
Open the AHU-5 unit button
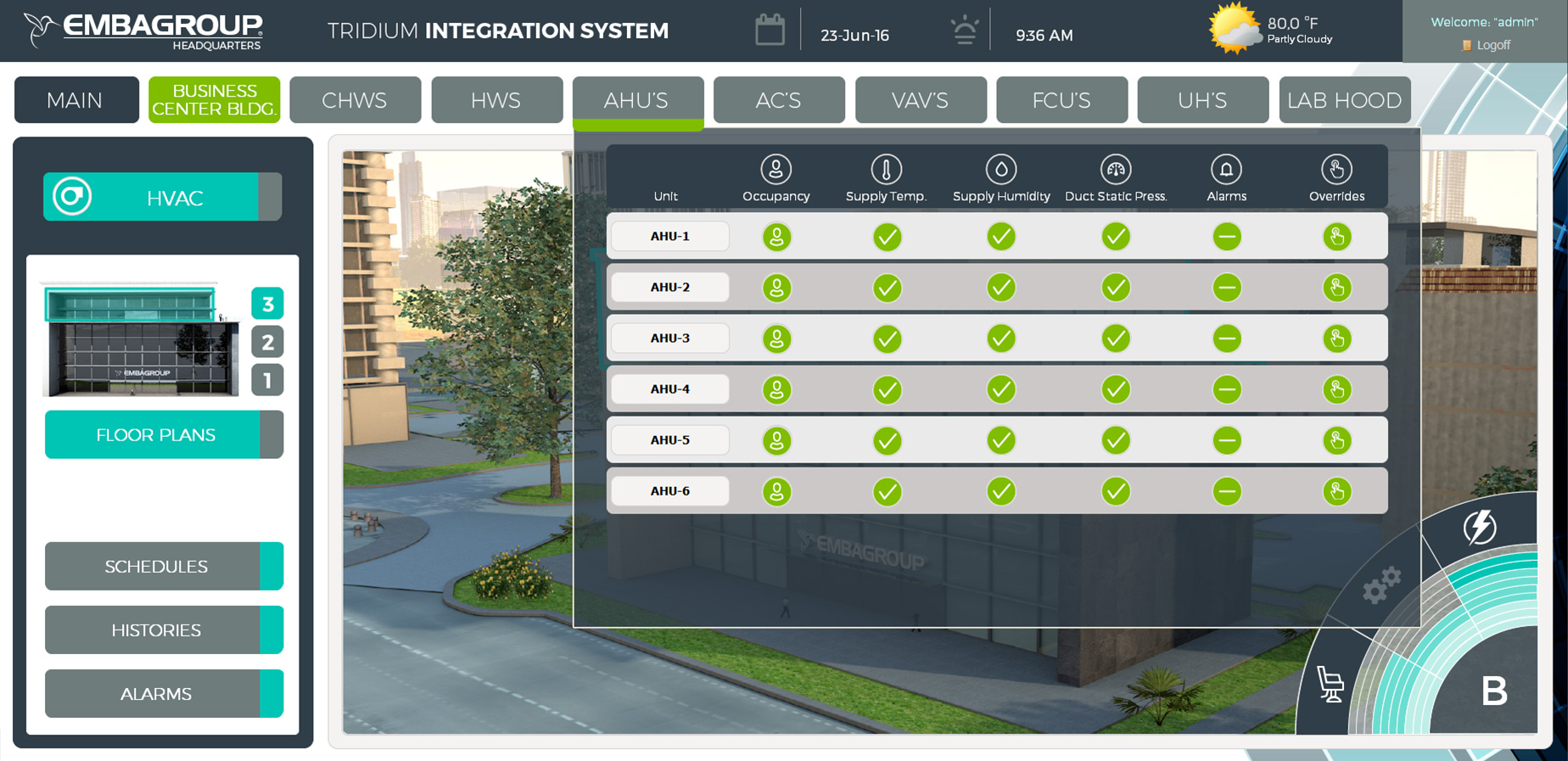[x=669, y=439]
